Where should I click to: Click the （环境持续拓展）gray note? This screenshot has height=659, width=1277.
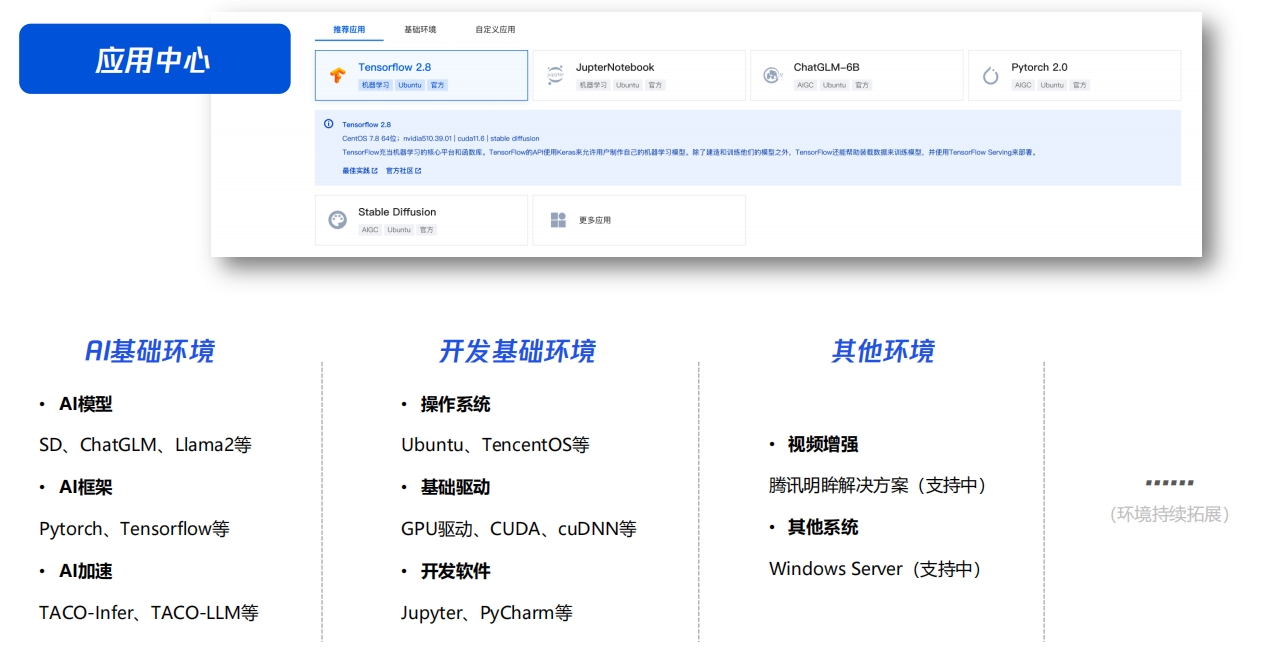click(x=1170, y=514)
